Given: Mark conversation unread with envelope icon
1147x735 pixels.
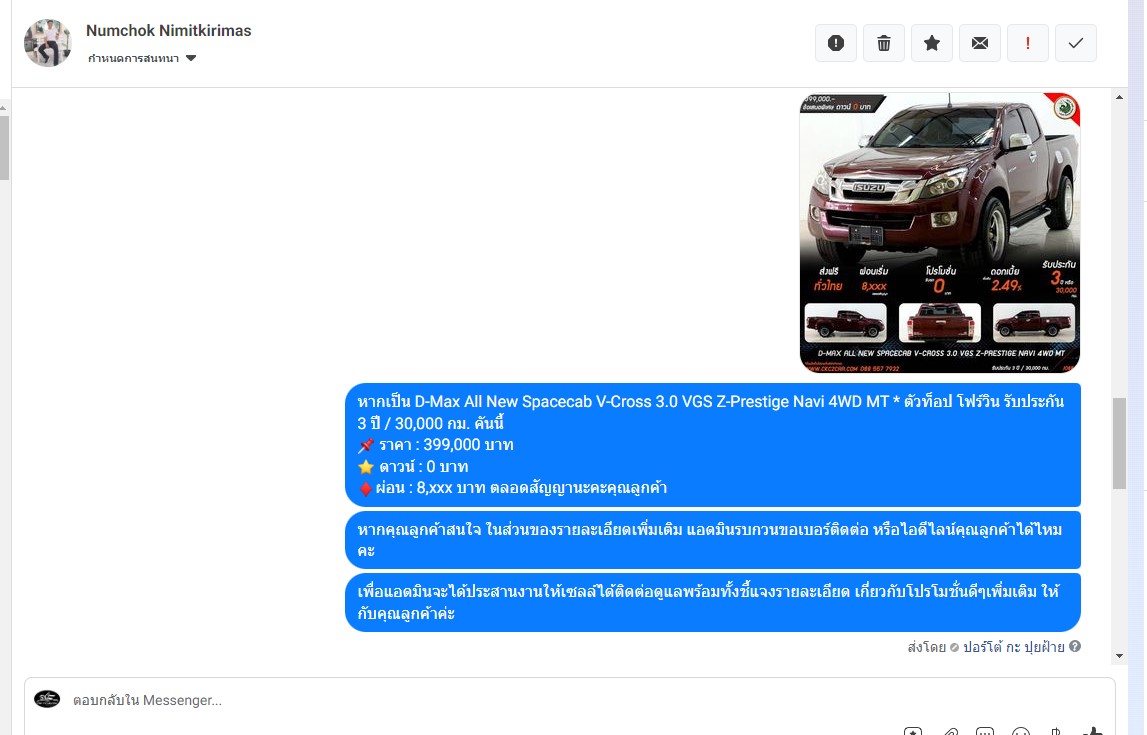Looking at the screenshot, I should (x=979, y=43).
